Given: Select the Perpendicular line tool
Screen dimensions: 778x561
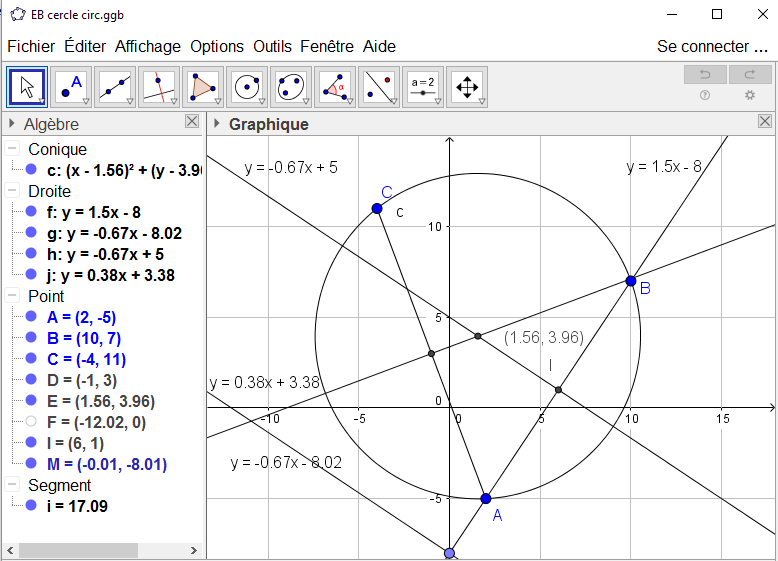Looking at the screenshot, I should click(159, 87).
